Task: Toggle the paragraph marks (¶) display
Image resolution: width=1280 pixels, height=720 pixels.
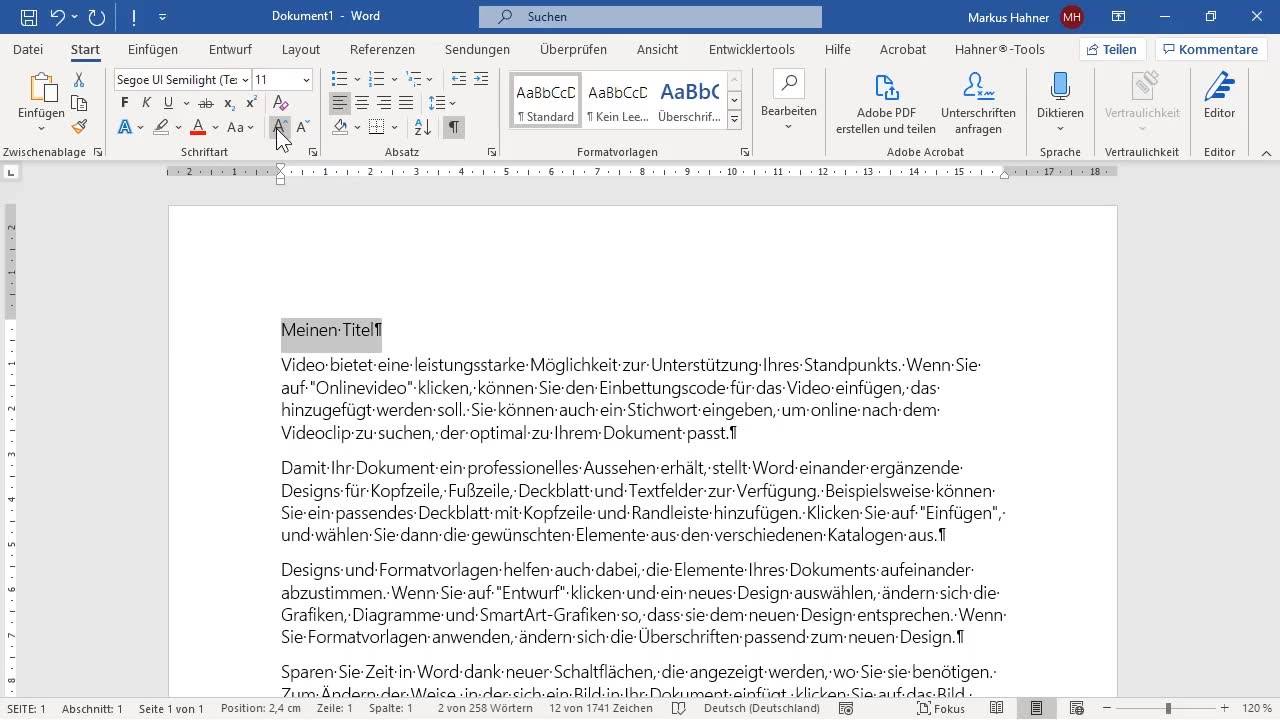Action: coord(454,127)
